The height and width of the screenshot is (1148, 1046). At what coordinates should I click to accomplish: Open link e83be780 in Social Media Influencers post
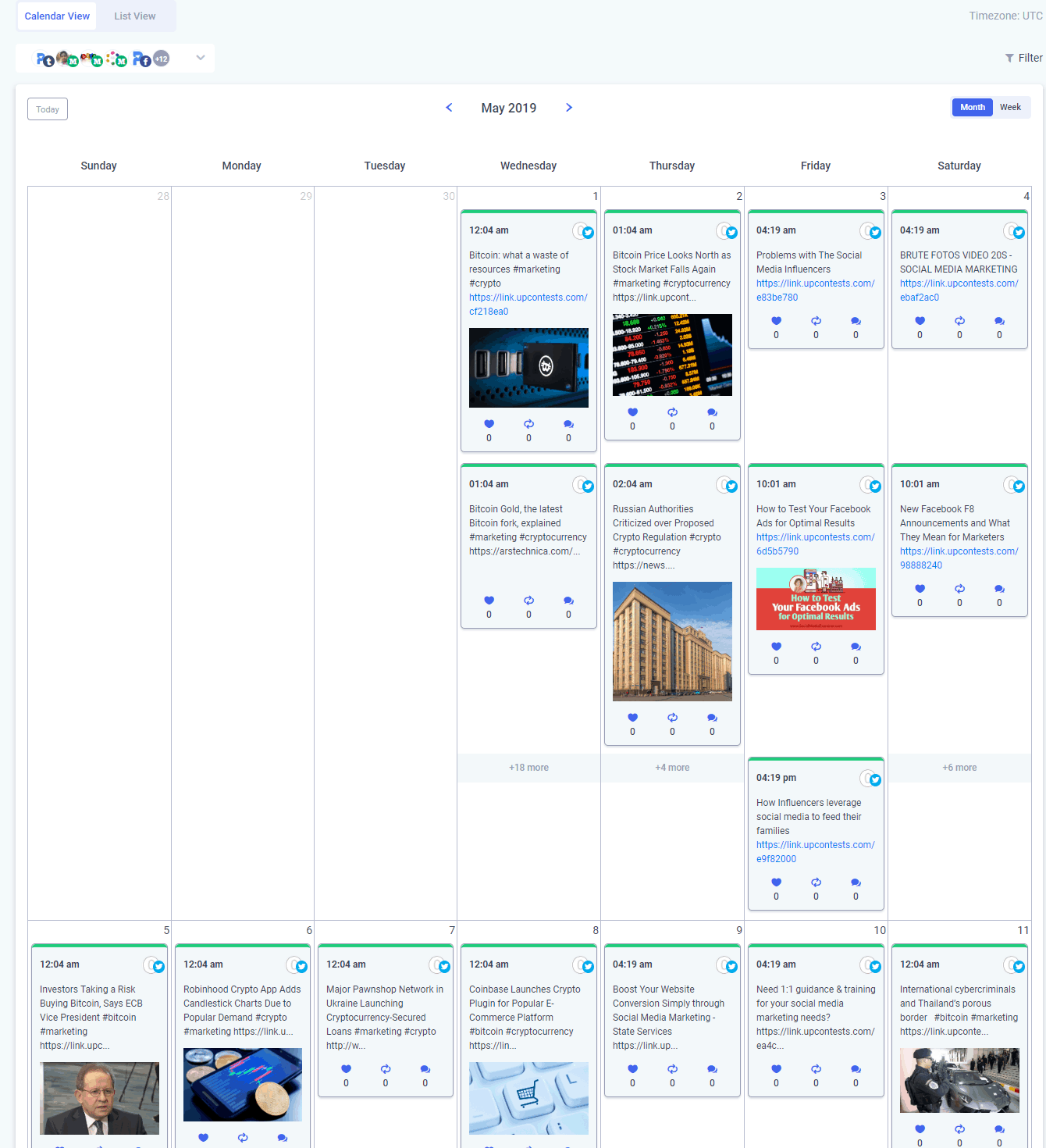pos(816,291)
